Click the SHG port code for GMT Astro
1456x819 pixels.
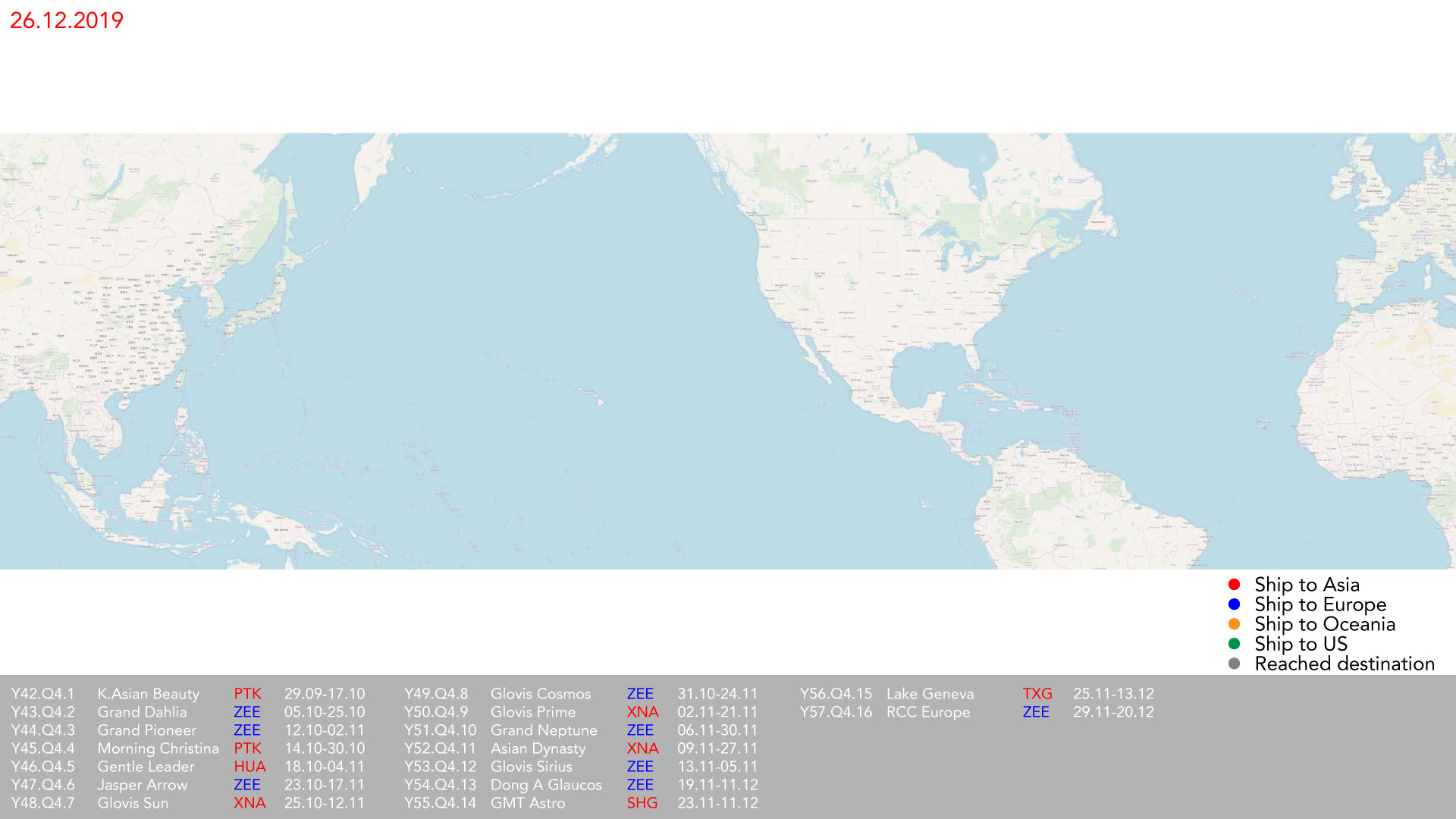(x=642, y=803)
